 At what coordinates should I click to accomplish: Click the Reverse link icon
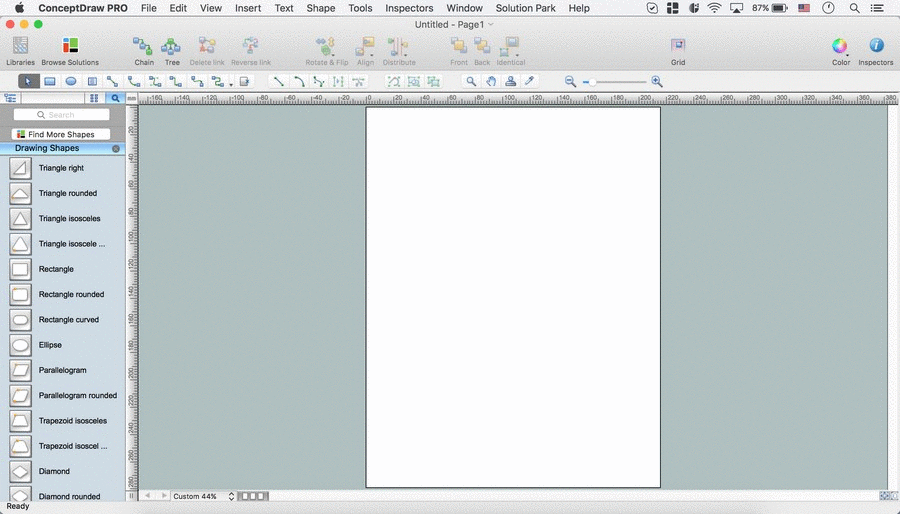[x=251, y=45]
